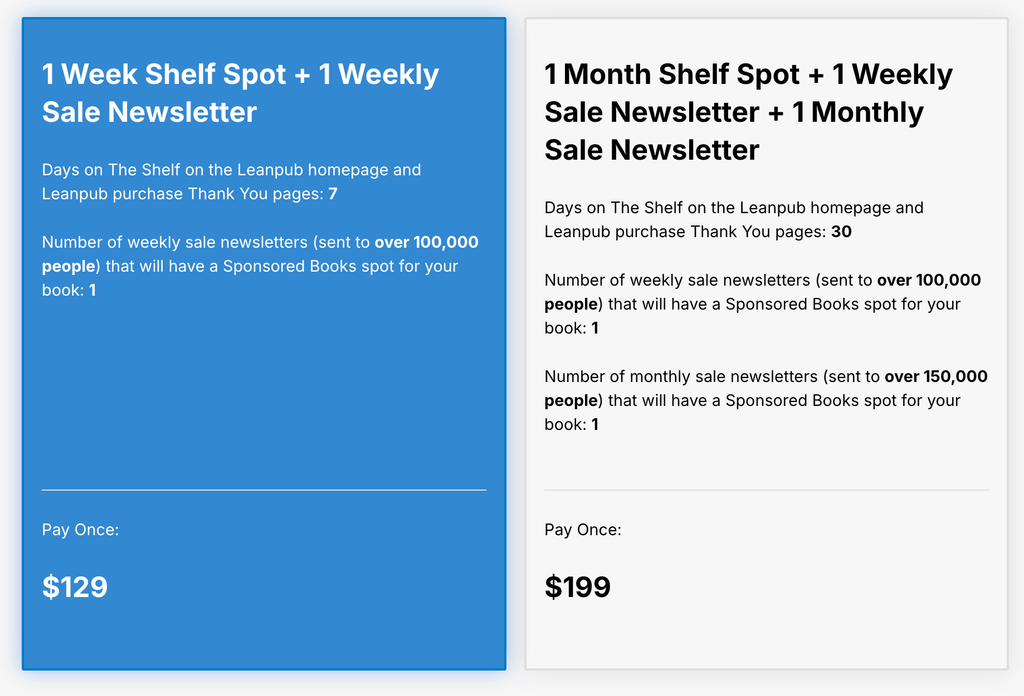This screenshot has width=1024, height=696.
Task: Click "Pay Once:" label in the blue card
Action: coord(80,530)
